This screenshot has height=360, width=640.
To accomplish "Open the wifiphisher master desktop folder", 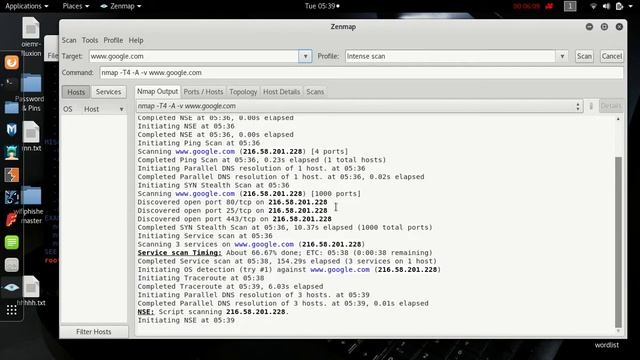I will [31, 205].
